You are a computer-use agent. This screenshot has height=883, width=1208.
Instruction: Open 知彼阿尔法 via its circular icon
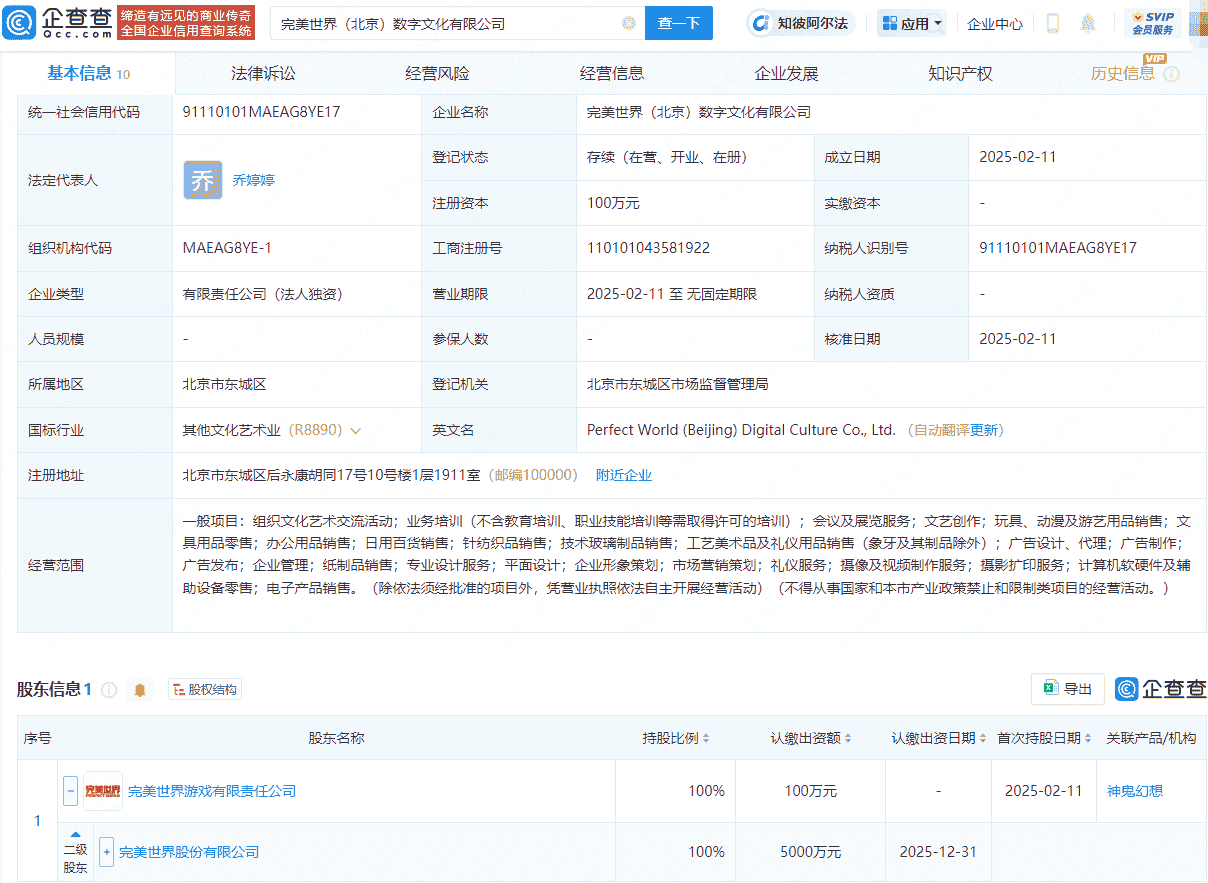tap(763, 22)
